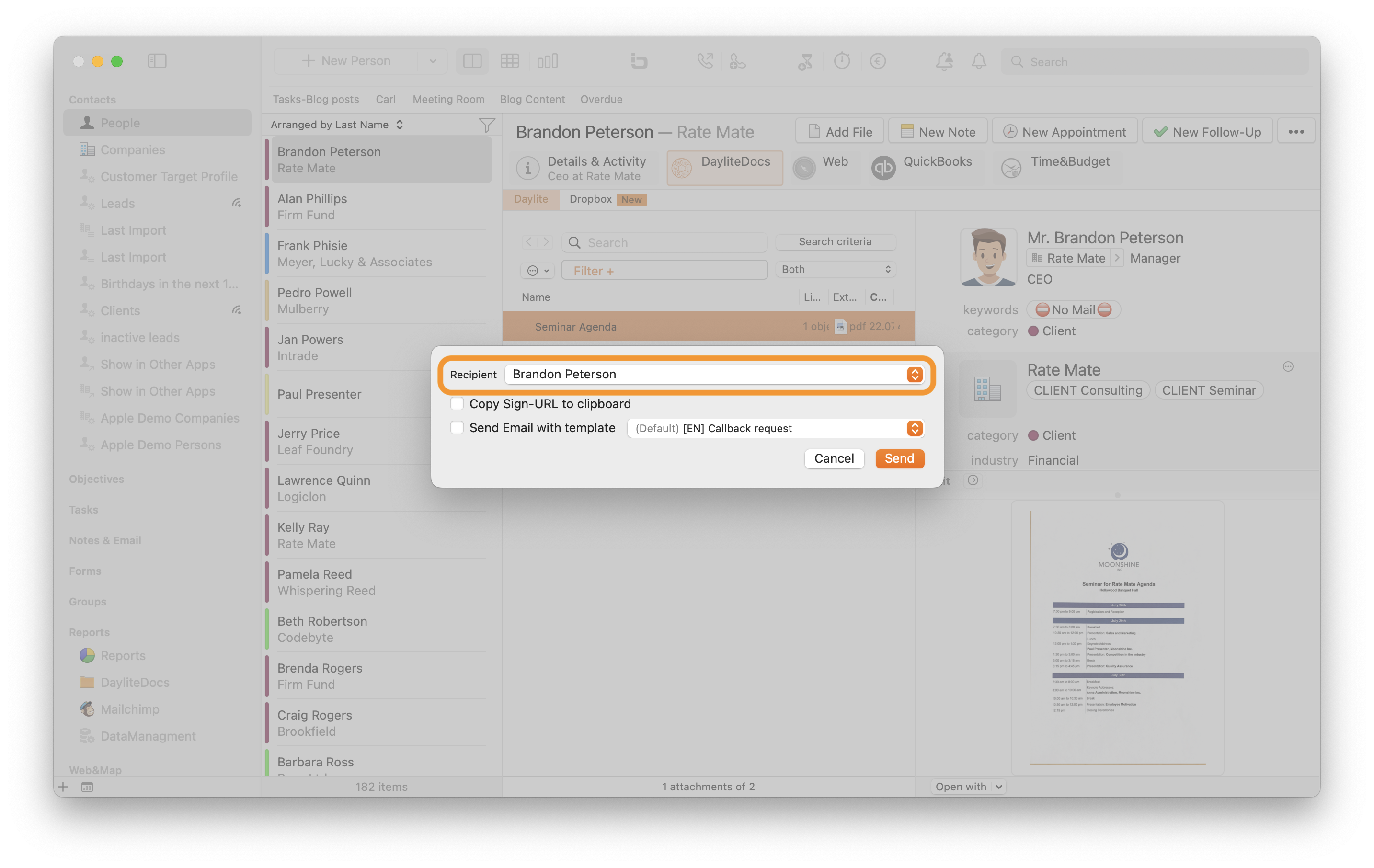This screenshot has height=868, width=1374.
Task: Click Client category color dot under keywords
Action: (x=1033, y=331)
